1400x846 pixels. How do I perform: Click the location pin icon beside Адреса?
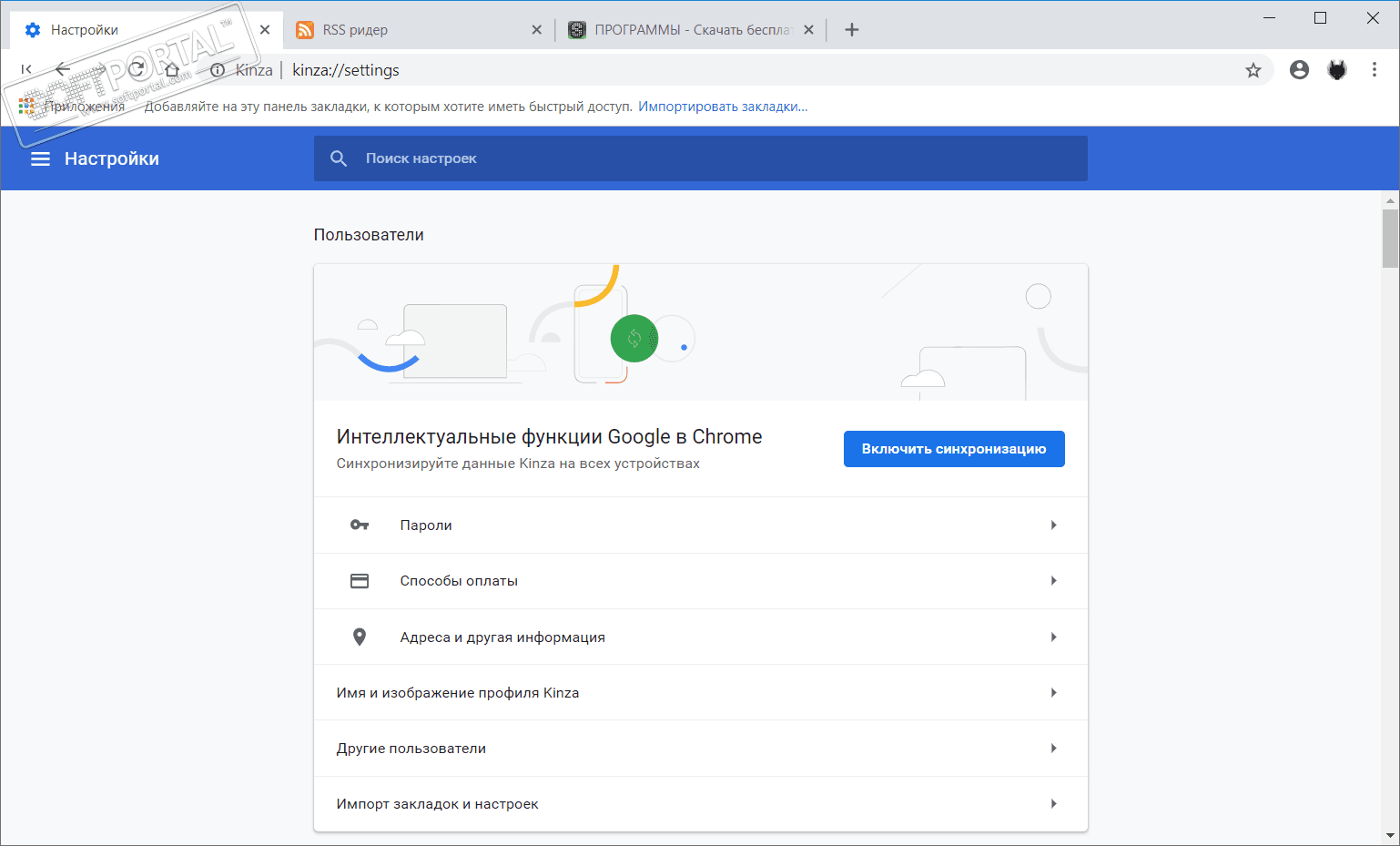click(360, 637)
